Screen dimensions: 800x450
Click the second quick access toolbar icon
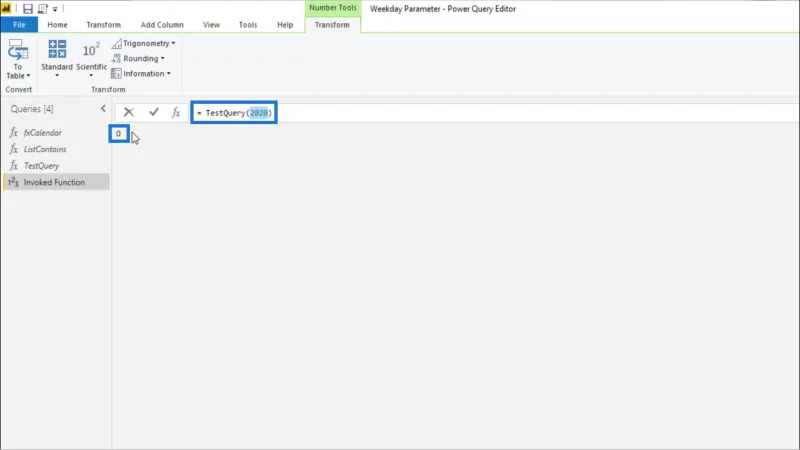coord(42,9)
